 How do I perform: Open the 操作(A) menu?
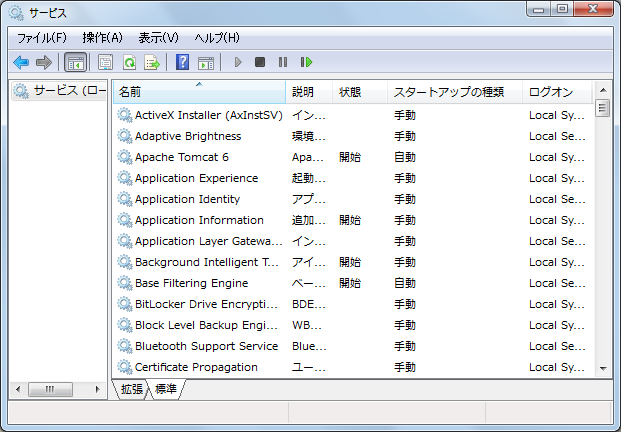click(x=102, y=37)
